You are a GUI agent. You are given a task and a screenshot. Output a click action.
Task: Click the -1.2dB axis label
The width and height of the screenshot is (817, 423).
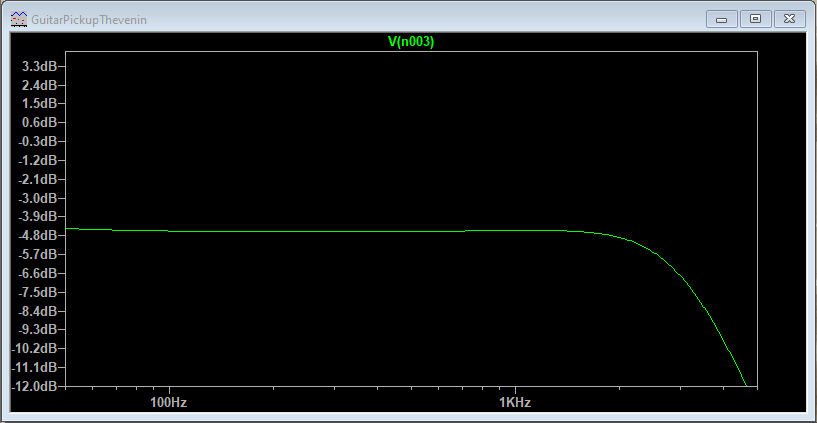click(38, 160)
